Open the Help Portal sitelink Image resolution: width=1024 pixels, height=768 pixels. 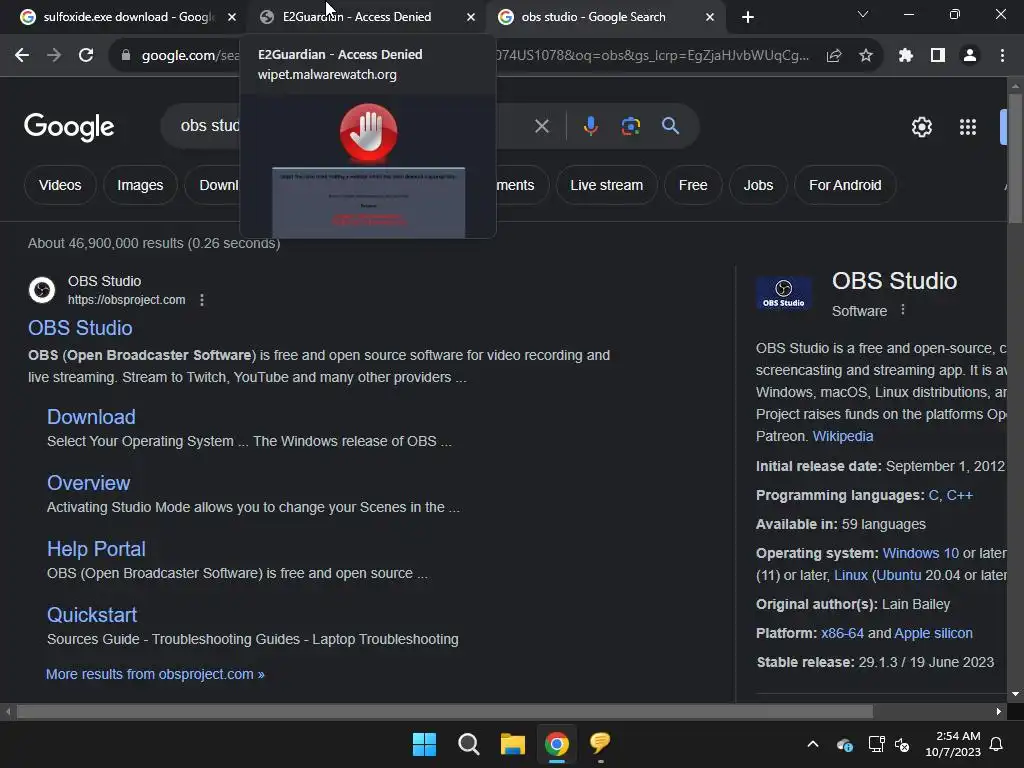[x=97, y=549]
